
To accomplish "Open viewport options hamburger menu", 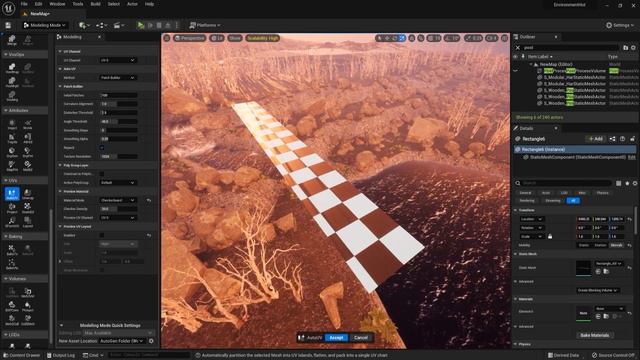I will [167, 38].
